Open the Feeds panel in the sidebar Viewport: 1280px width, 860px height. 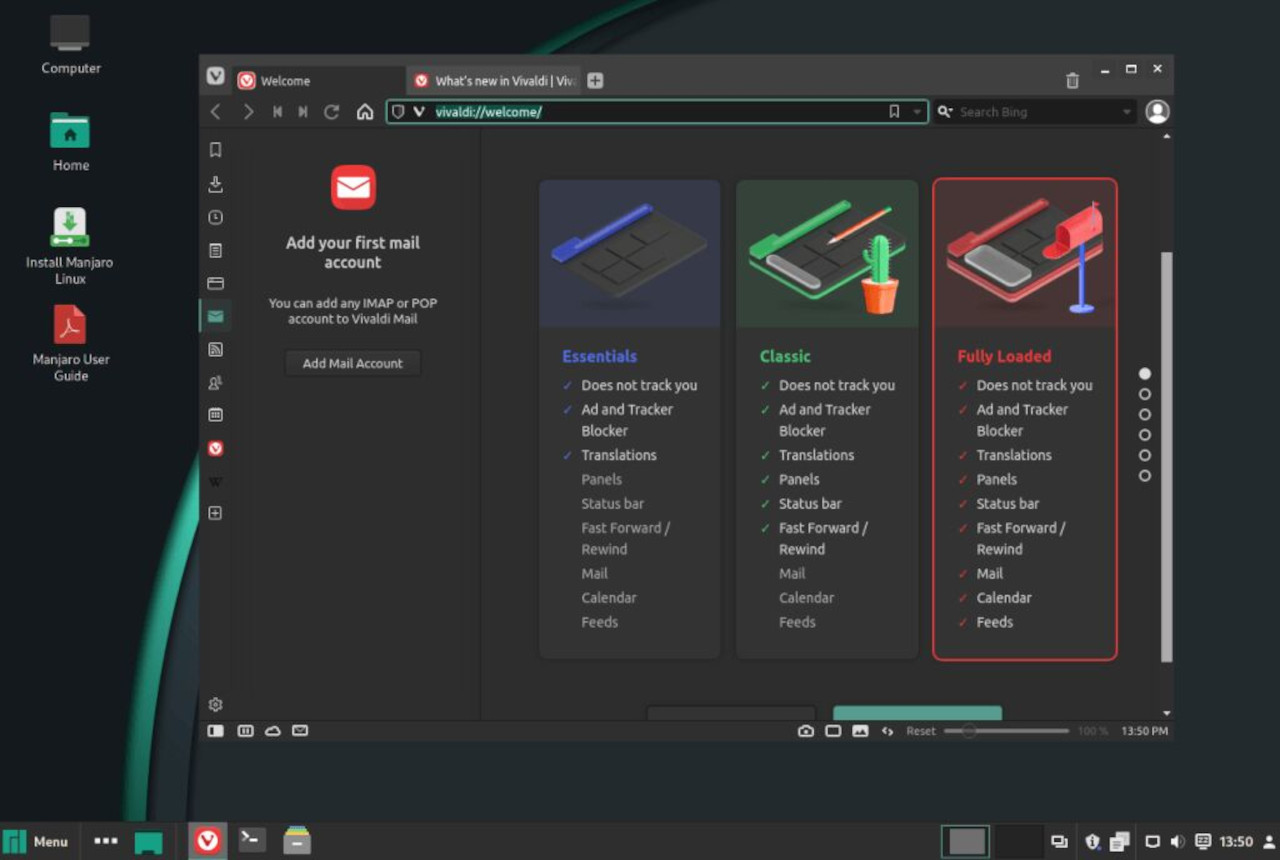215,349
